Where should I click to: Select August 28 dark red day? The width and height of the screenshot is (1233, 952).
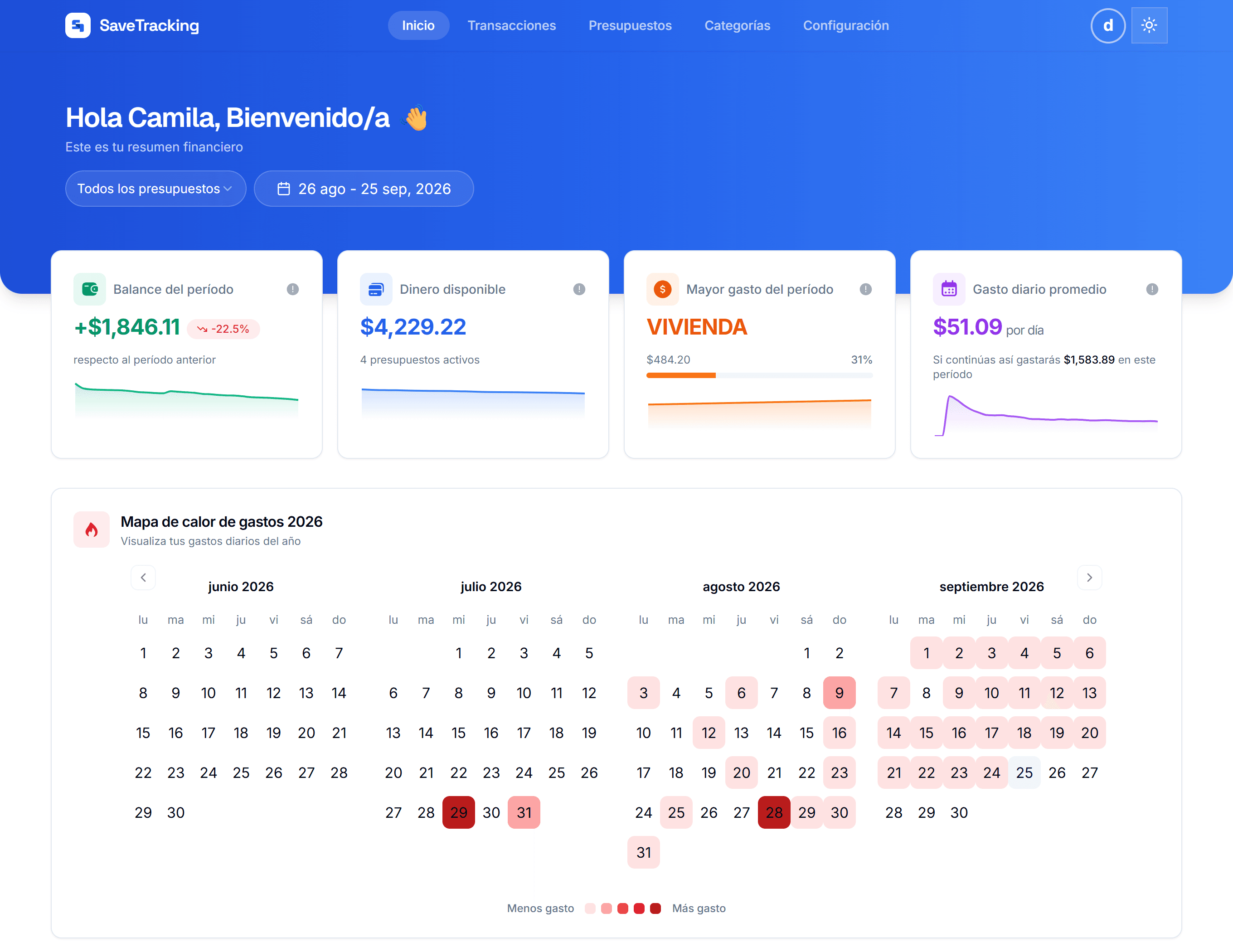(x=774, y=812)
